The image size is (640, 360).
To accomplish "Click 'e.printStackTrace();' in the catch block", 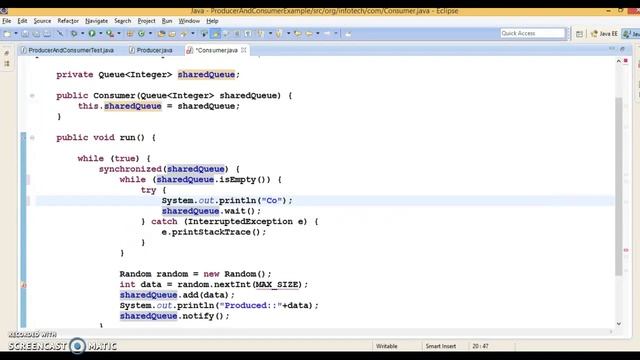I will 213,232.
